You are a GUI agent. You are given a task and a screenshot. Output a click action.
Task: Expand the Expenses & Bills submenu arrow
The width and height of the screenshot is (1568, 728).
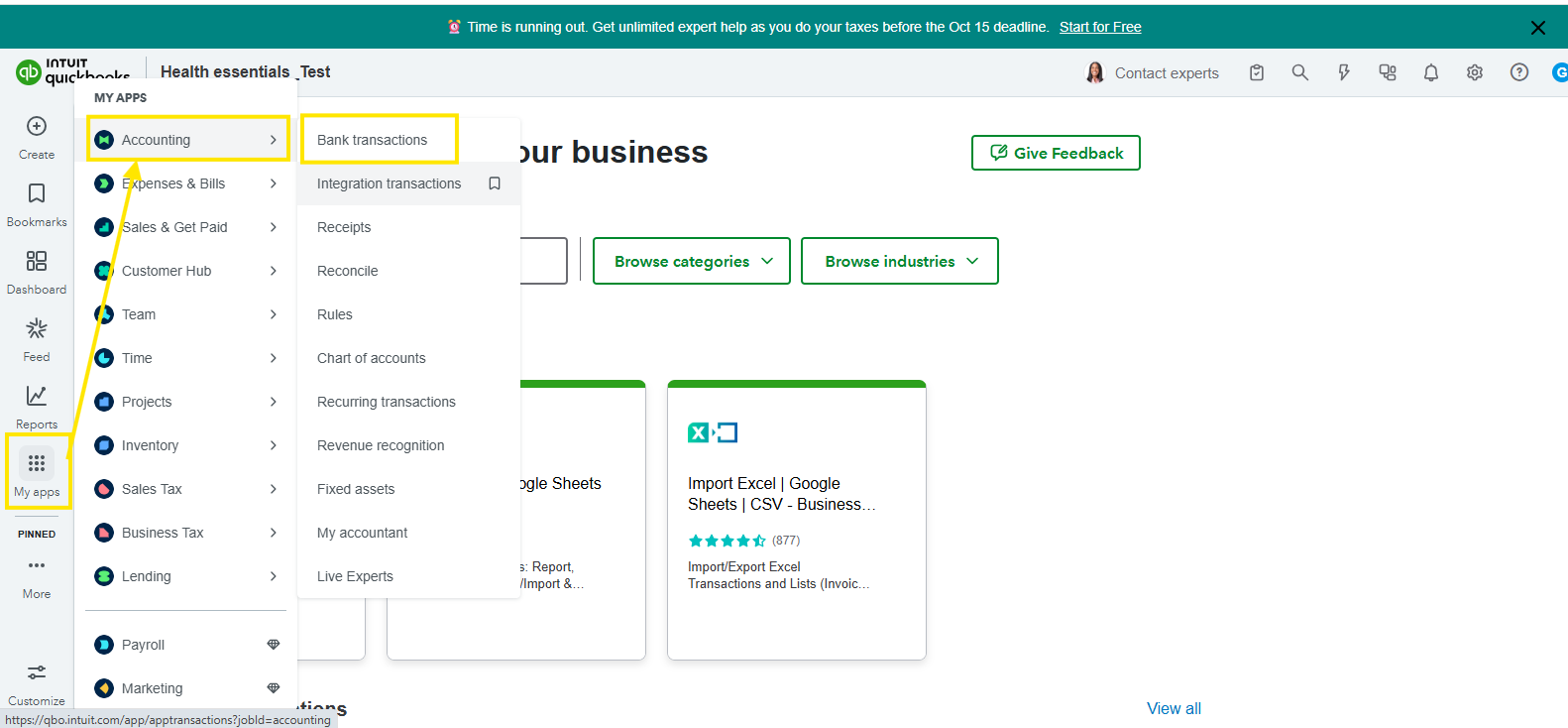pyautogui.click(x=274, y=183)
